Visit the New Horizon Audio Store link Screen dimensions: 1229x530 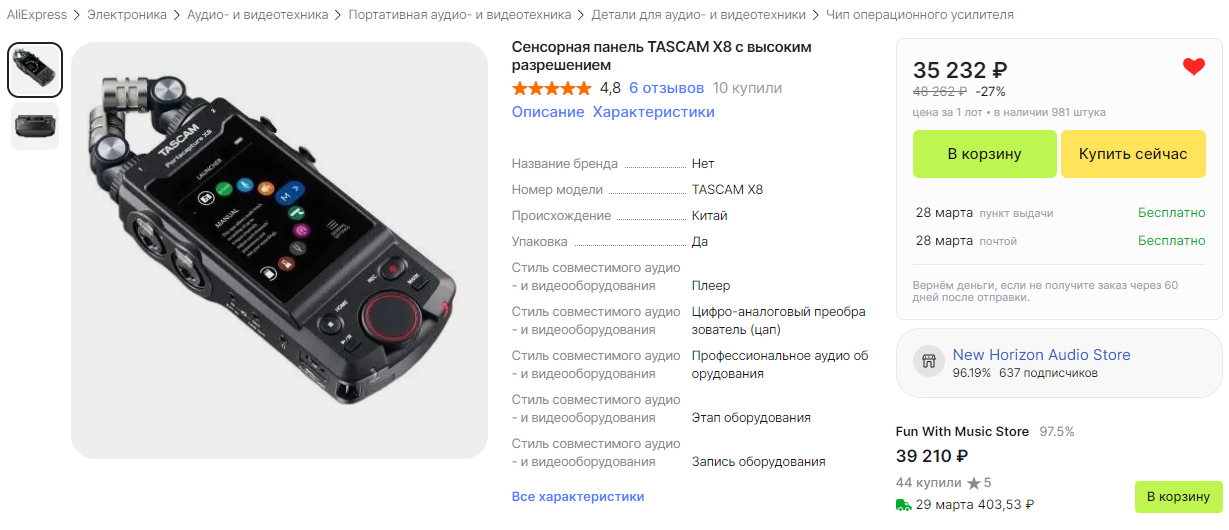(x=1041, y=355)
